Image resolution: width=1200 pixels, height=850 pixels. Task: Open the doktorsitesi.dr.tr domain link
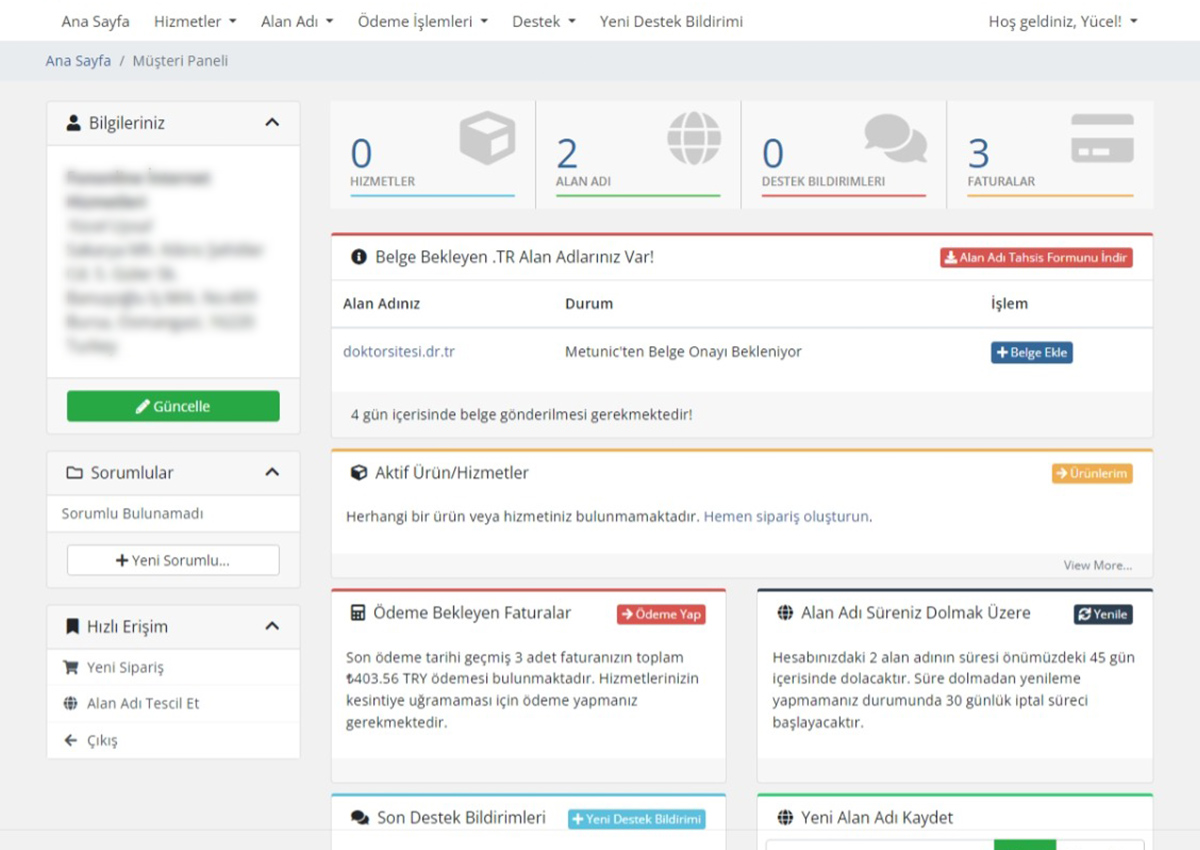tap(399, 352)
